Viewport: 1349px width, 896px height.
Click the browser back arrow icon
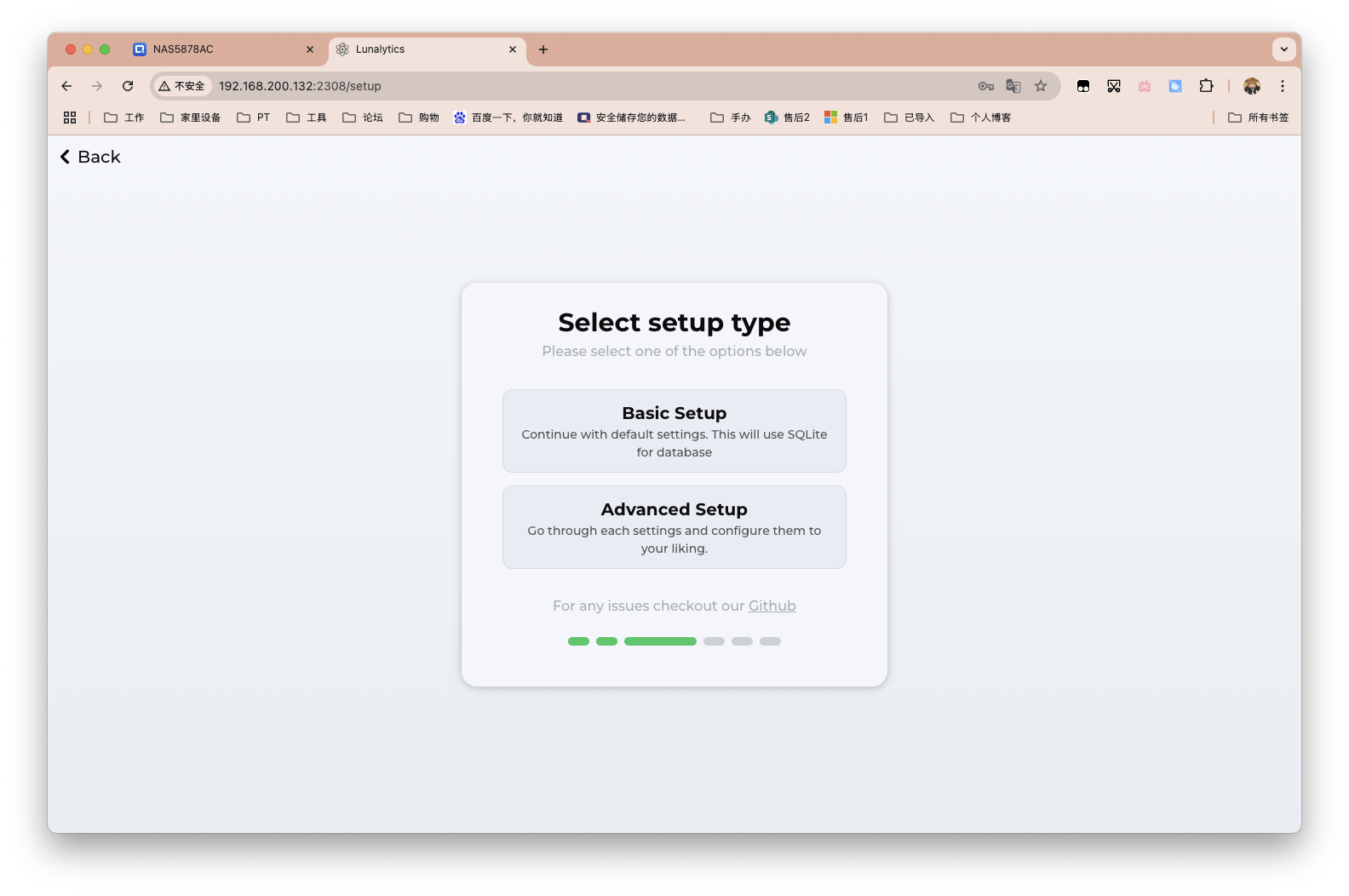click(x=66, y=86)
